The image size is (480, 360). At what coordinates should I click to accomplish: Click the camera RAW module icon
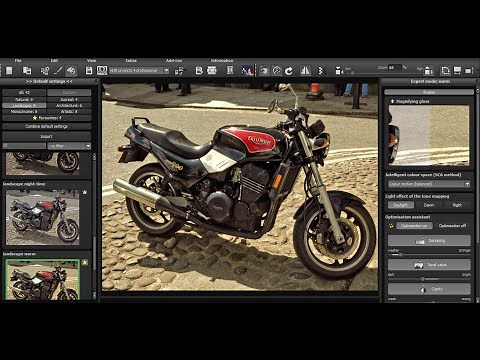(x=102, y=70)
